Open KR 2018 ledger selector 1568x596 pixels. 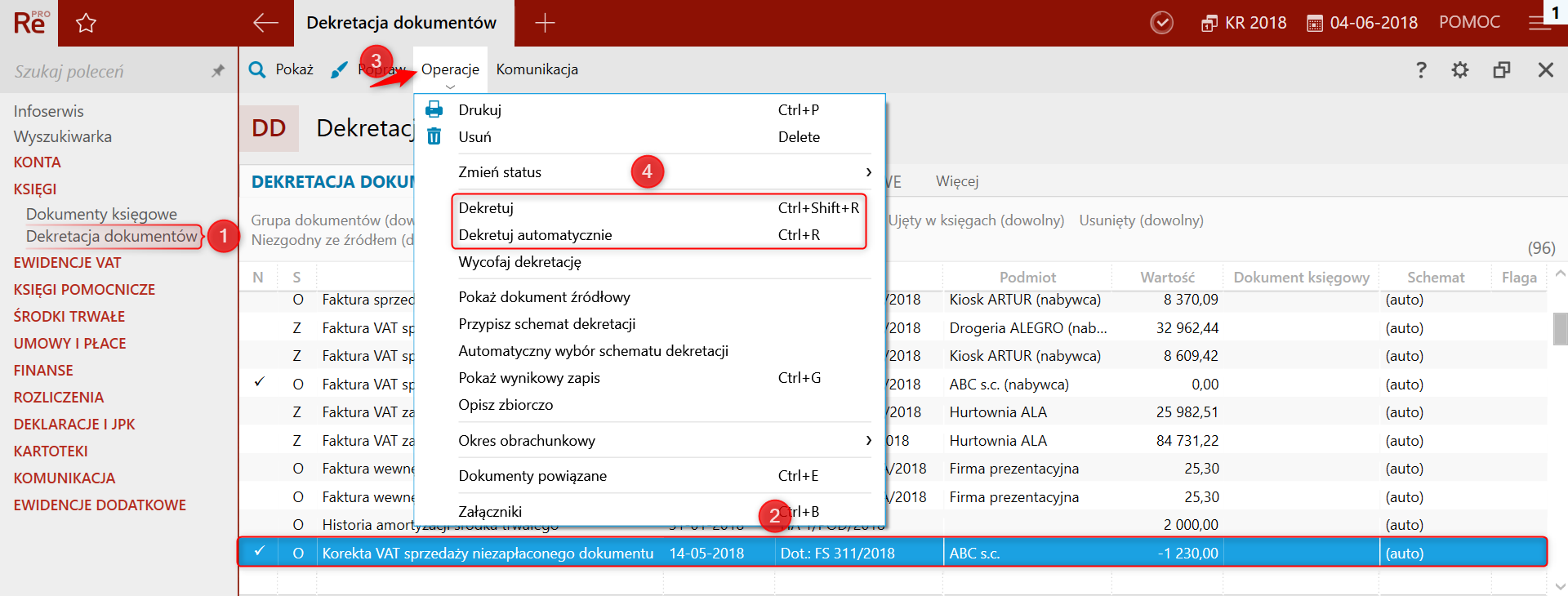pos(1244,23)
